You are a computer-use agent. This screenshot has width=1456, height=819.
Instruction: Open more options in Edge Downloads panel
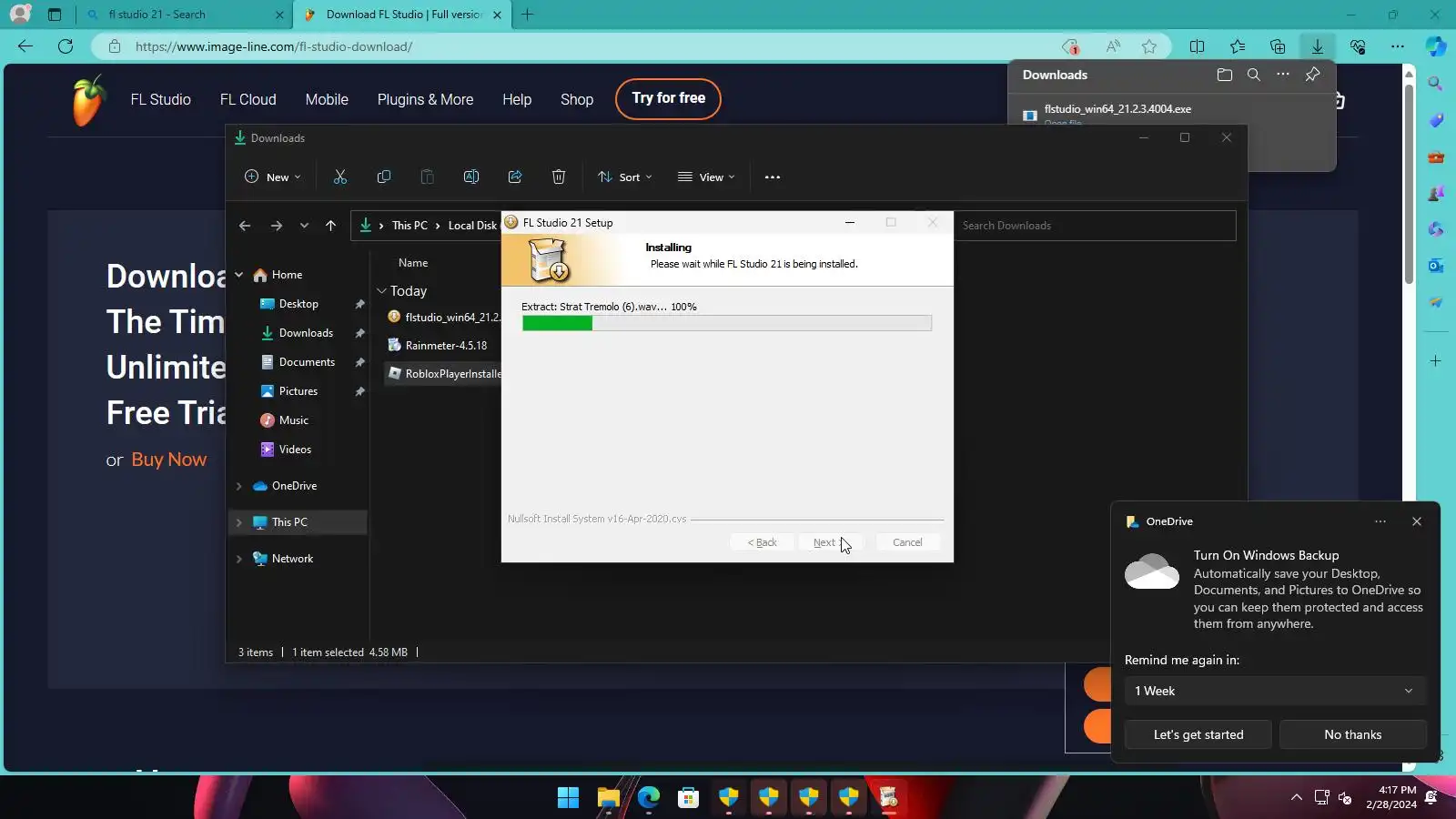(1283, 75)
